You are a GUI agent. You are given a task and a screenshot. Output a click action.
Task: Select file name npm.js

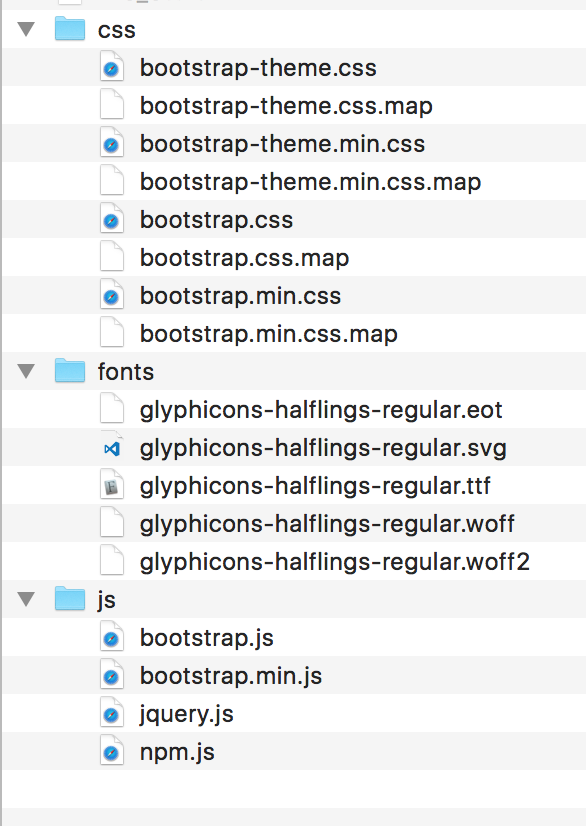(x=177, y=753)
